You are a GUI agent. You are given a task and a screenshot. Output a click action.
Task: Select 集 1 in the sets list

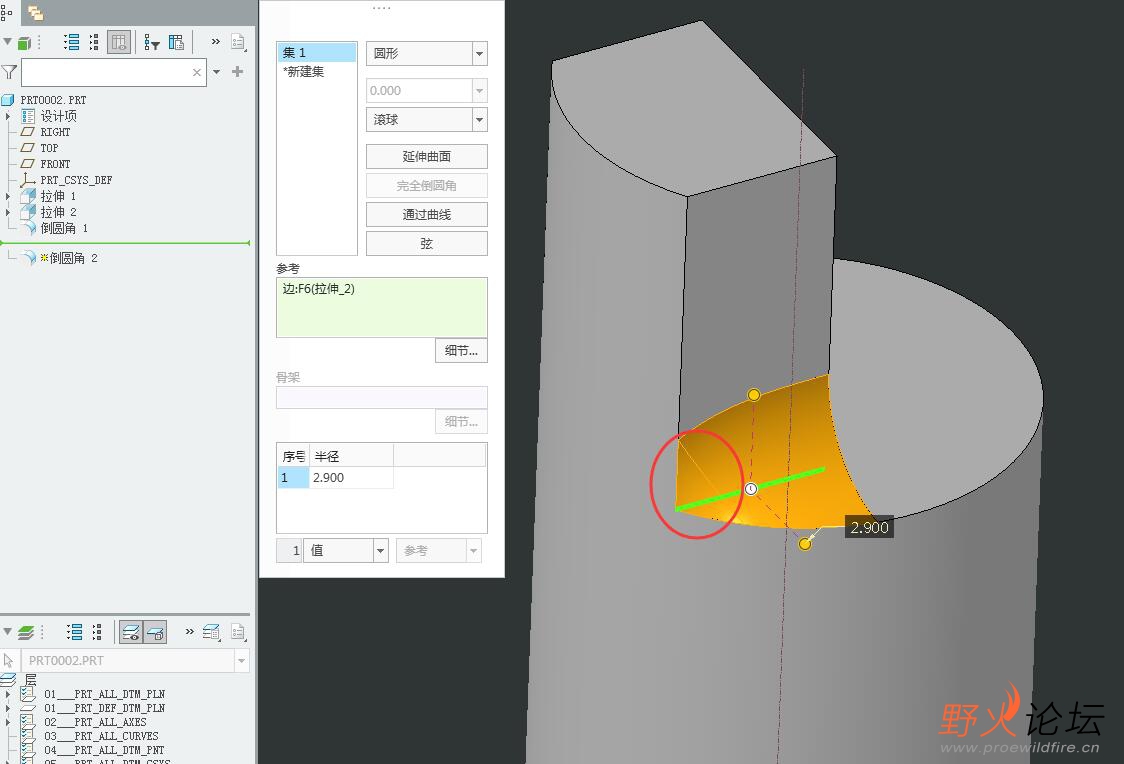click(316, 52)
